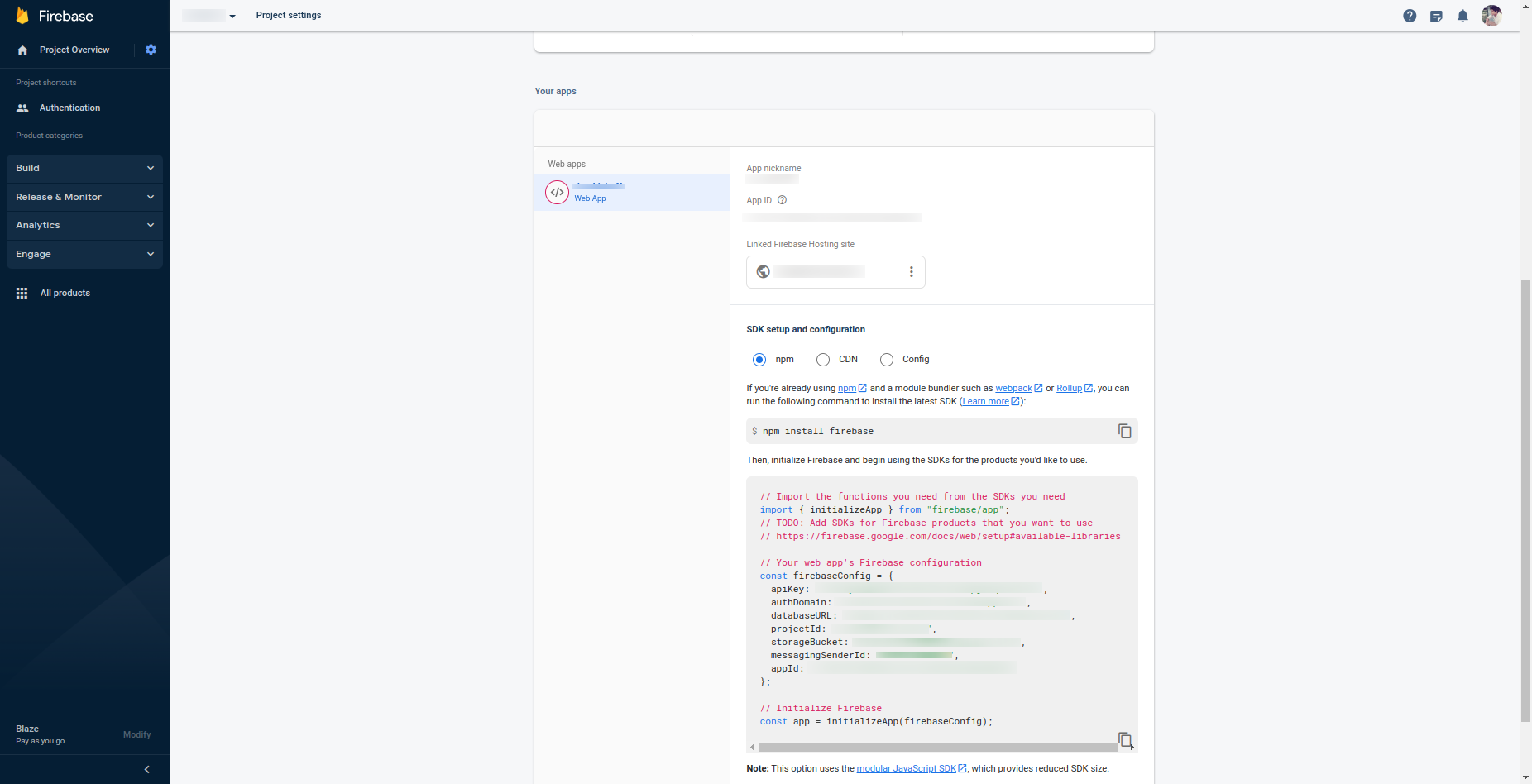Click the App nickname label
The height and width of the screenshot is (784, 1532).
coord(773,169)
